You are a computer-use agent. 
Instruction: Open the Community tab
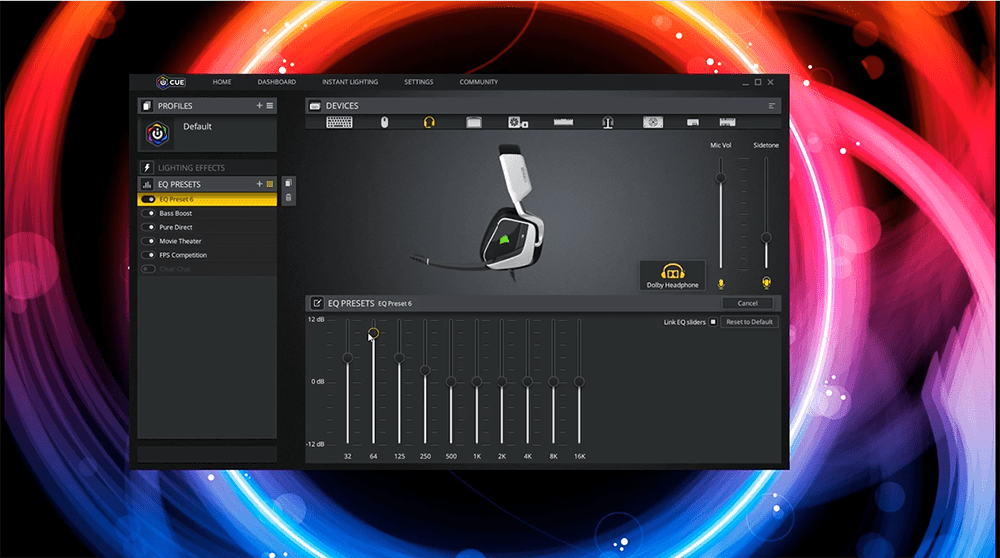pyautogui.click(x=479, y=82)
